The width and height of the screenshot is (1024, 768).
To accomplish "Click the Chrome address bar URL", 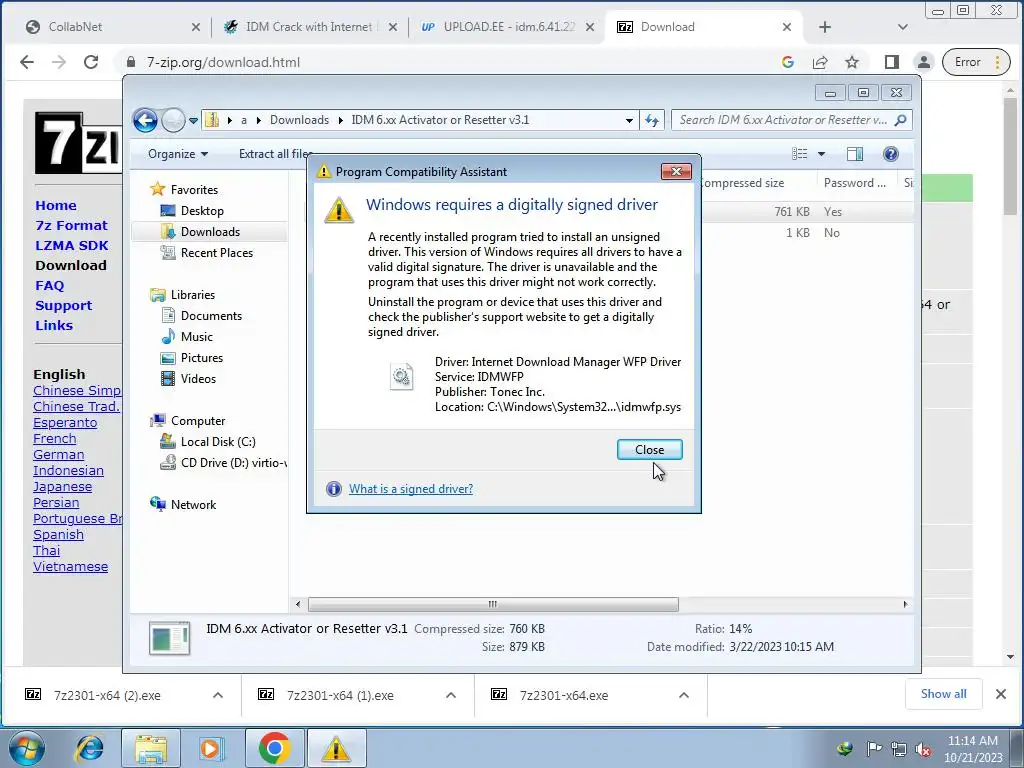I will click(223, 62).
